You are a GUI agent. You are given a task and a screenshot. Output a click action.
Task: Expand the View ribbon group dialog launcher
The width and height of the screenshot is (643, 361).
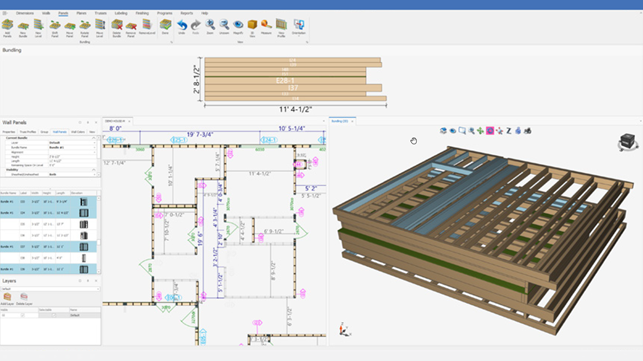pyautogui.click(x=307, y=42)
